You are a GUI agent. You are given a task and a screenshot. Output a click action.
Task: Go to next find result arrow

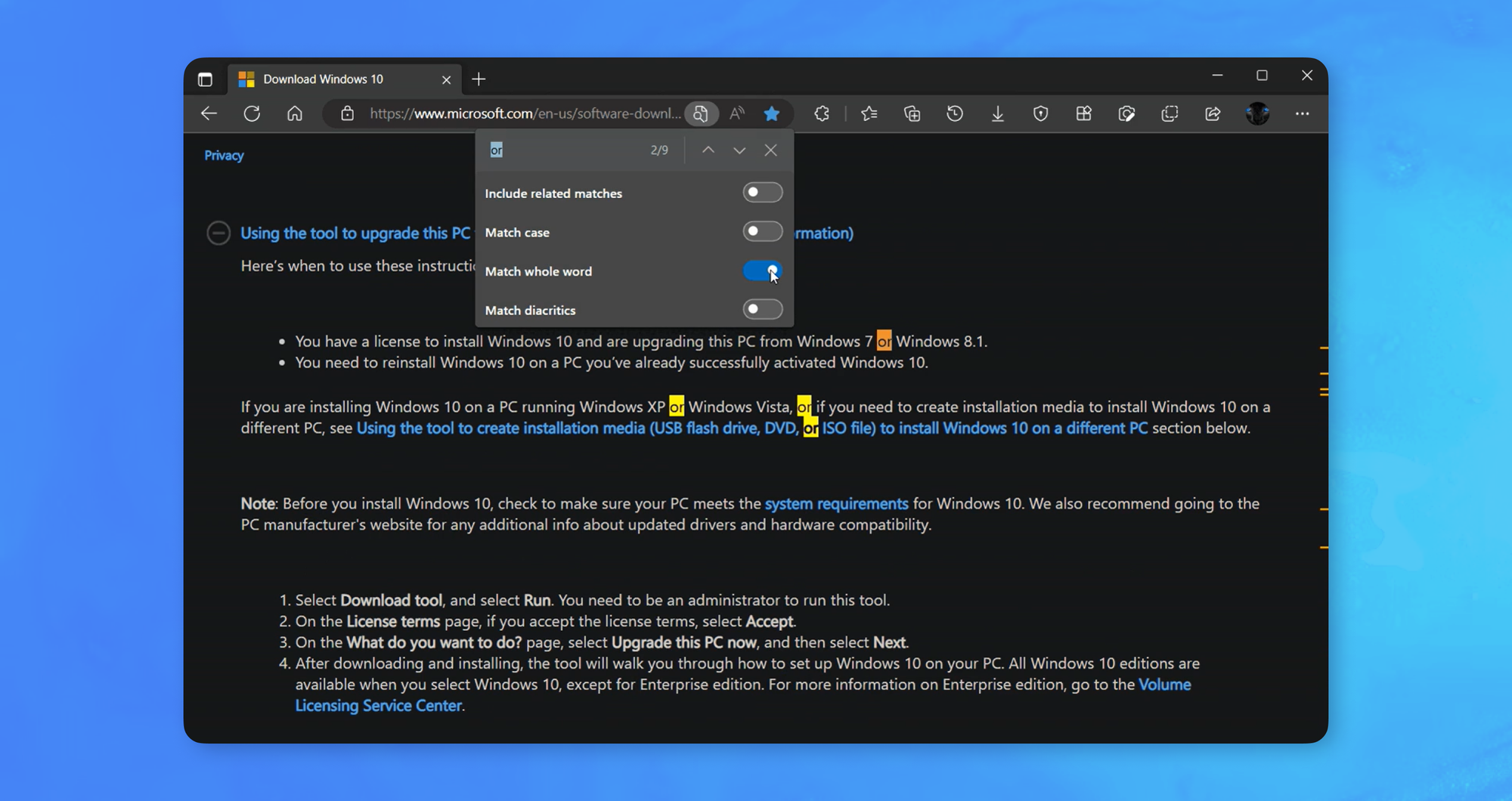tap(739, 150)
